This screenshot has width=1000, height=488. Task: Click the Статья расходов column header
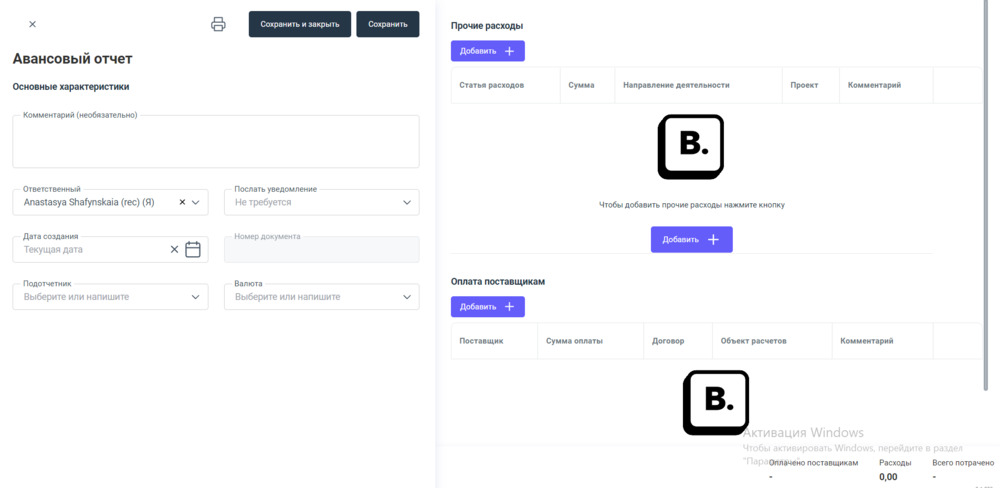[x=491, y=85]
